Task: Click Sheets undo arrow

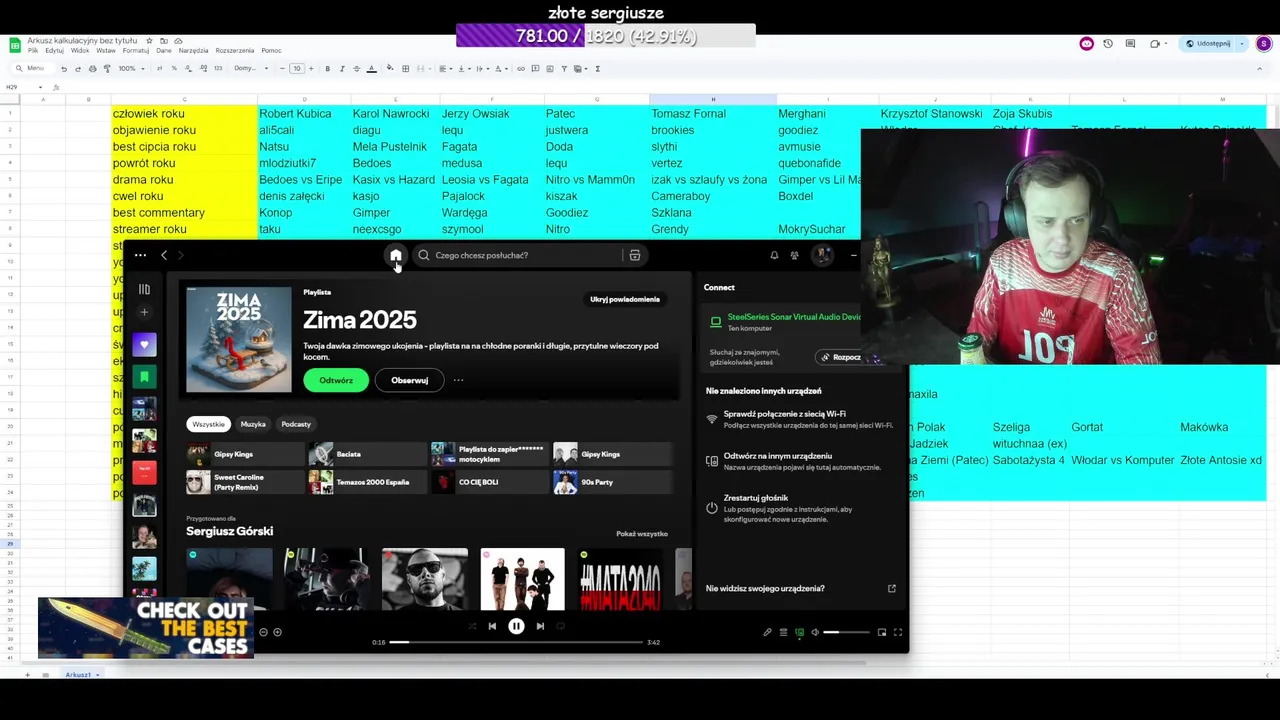Action: tap(64, 69)
